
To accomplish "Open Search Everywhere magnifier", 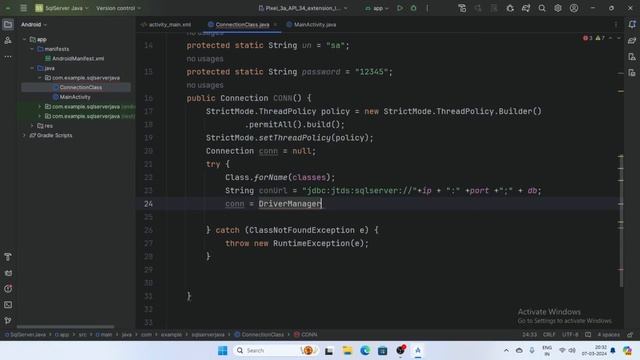I will 542,8.
